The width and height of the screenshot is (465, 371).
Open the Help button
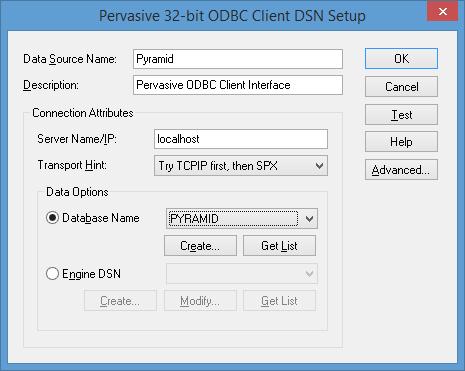[x=401, y=142]
